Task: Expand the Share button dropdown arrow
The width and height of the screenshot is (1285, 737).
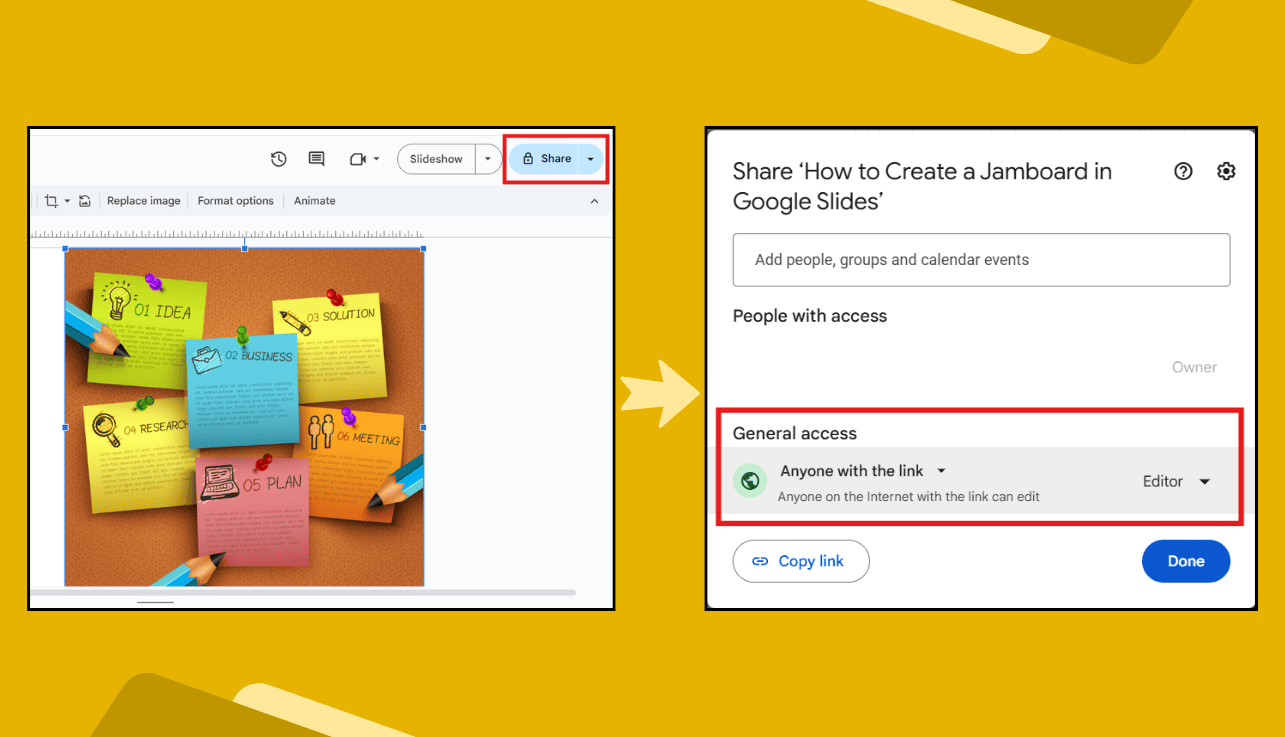Action: click(591, 158)
